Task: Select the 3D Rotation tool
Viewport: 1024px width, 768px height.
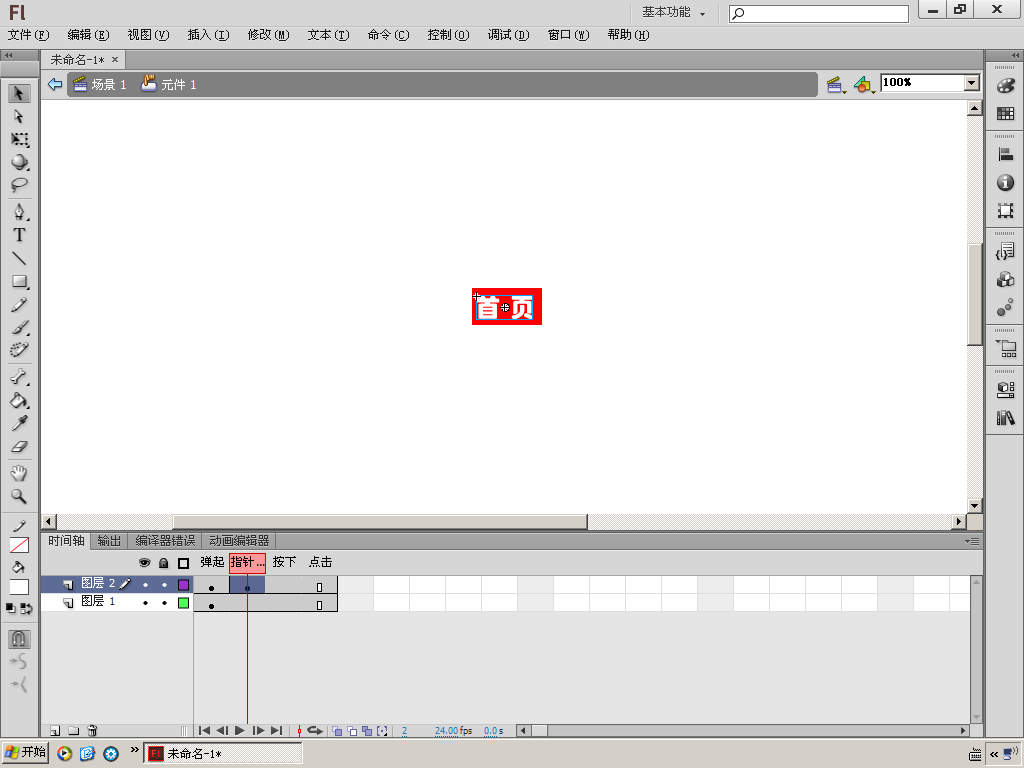Action: pos(19,163)
